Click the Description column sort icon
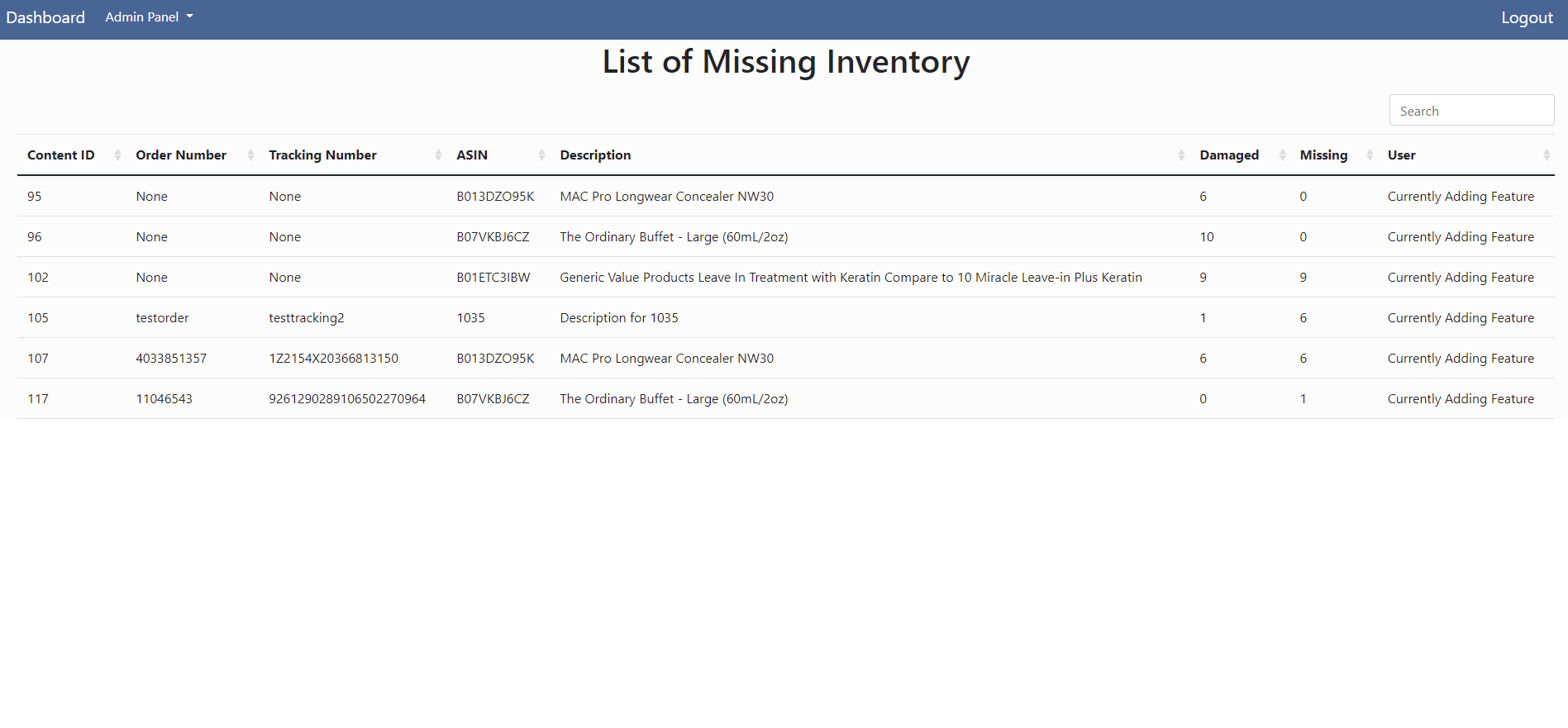This screenshot has height=728, width=1568. 1181,155
